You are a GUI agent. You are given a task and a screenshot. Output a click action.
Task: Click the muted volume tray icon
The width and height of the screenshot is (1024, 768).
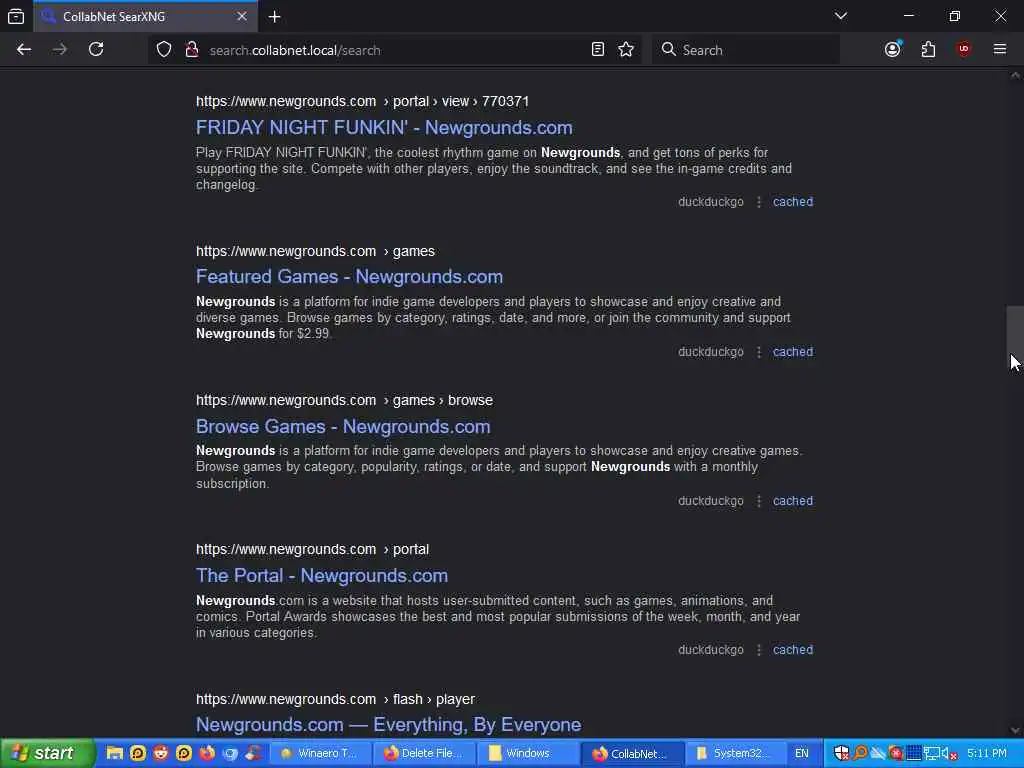point(949,753)
